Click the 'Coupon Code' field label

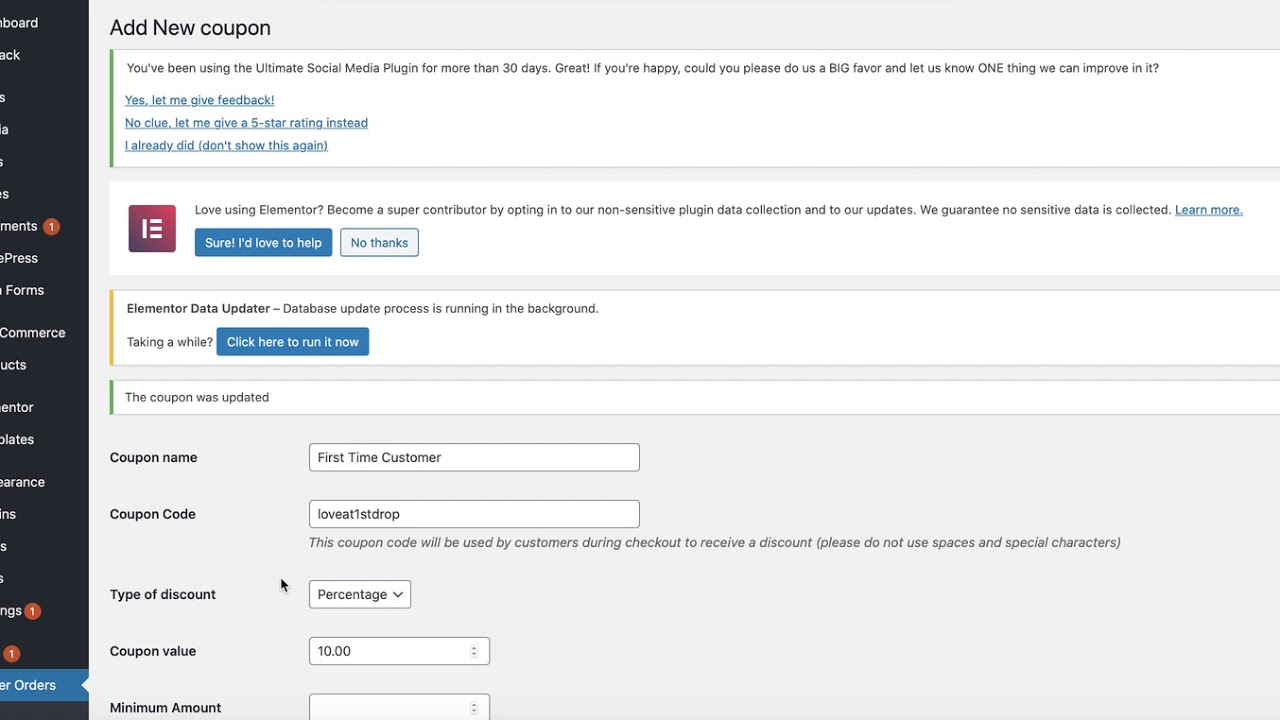coord(152,514)
